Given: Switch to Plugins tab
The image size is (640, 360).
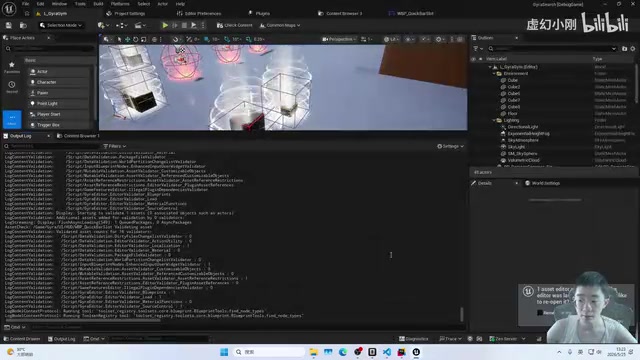Looking at the screenshot, I should tap(259, 13).
